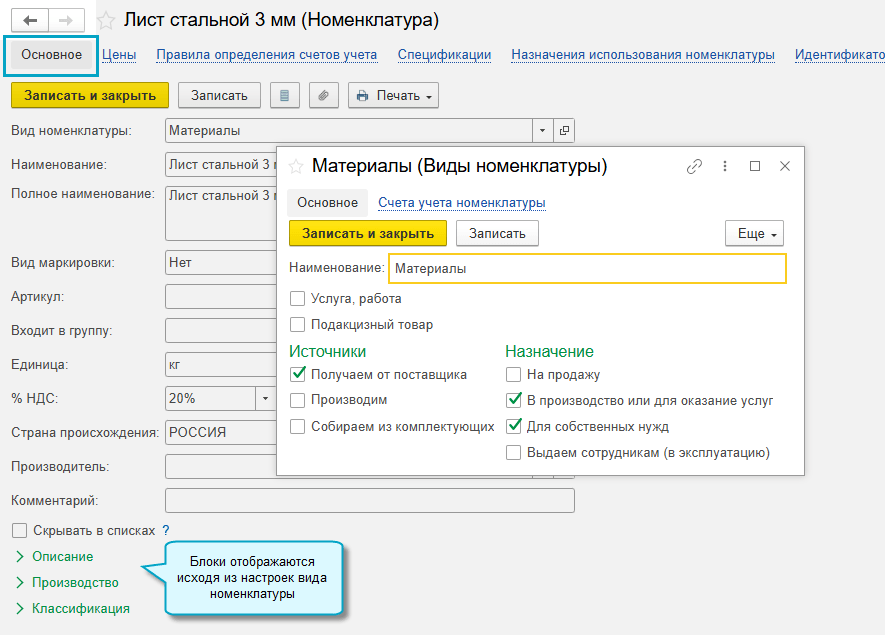Copy link icon in Материалы dialog header
The image size is (885, 635).
point(694,167)
